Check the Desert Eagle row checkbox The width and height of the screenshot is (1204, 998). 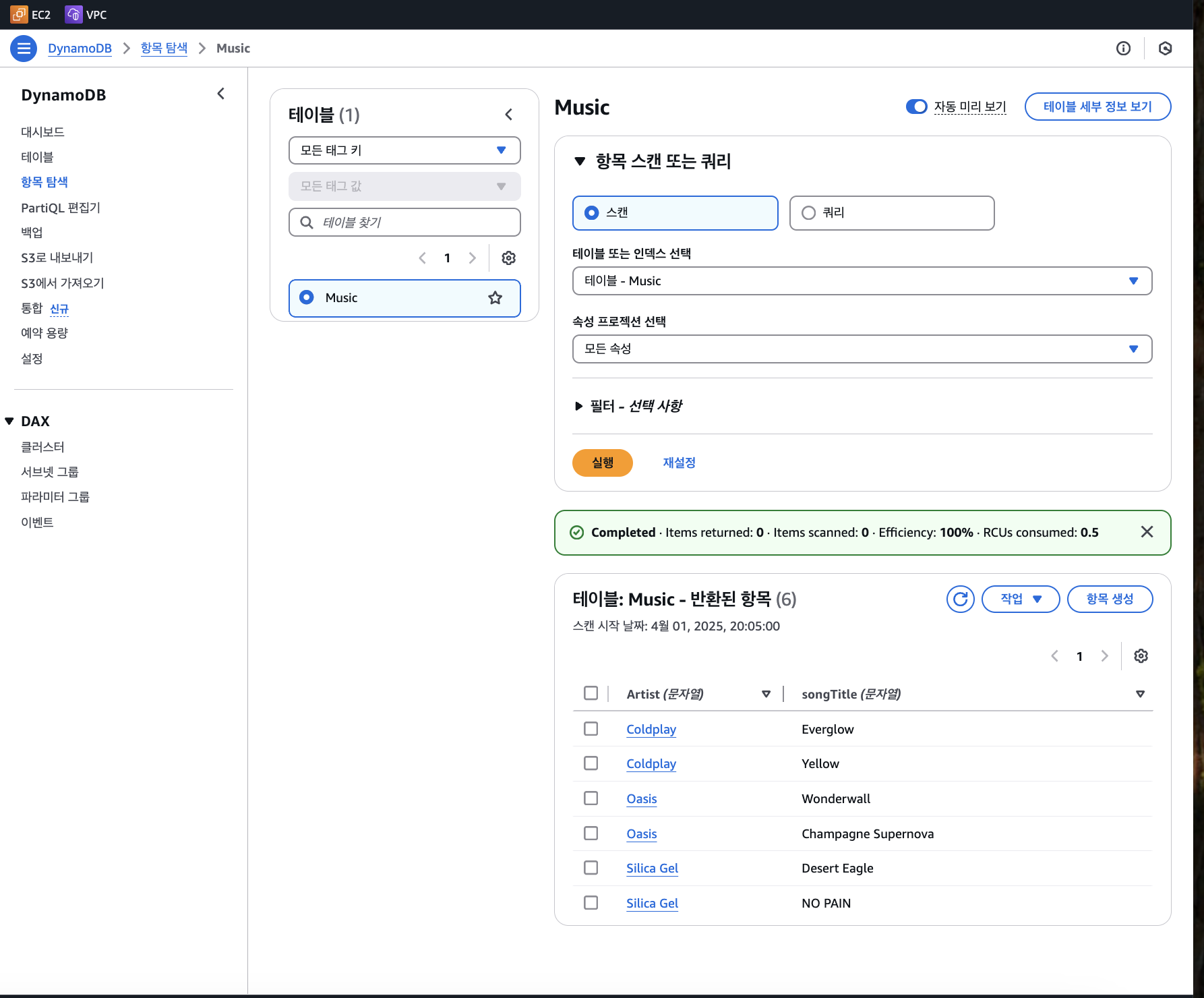pos(591,868)
